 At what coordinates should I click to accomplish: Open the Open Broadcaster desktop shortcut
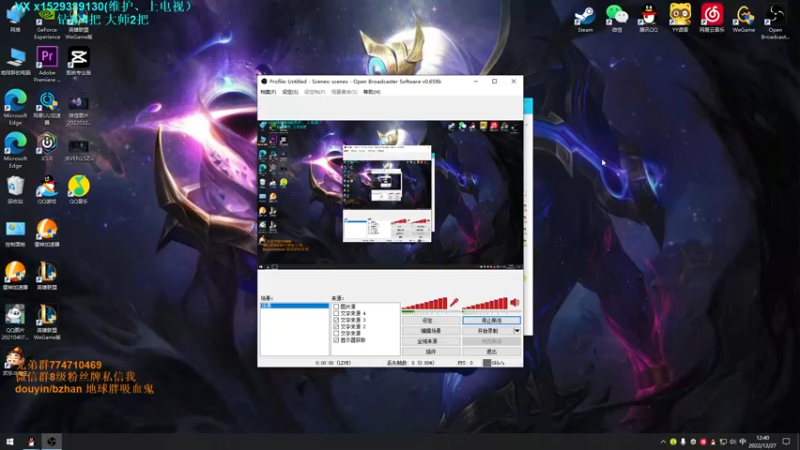775,21
